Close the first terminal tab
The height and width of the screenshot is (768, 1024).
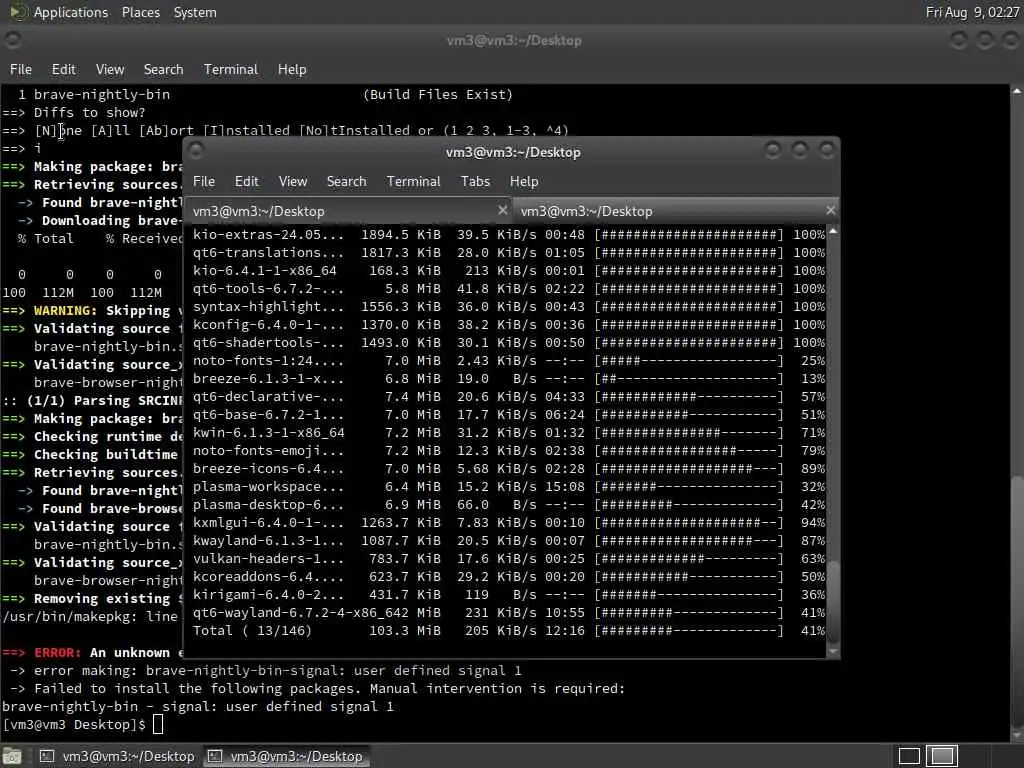pyautogui.click(x=502, y=210)
